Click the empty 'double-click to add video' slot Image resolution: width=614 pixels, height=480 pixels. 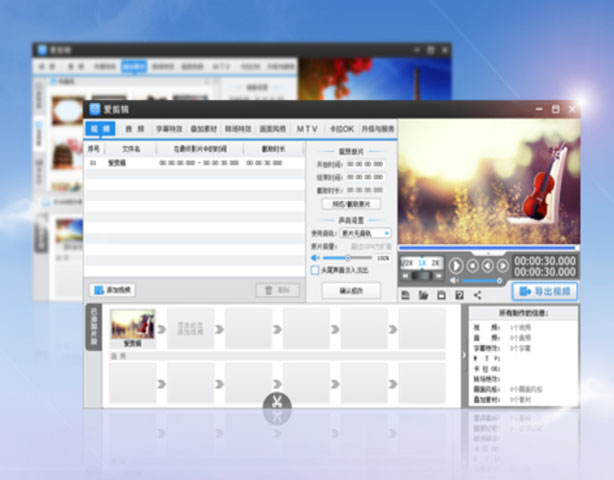click(190, 328)
